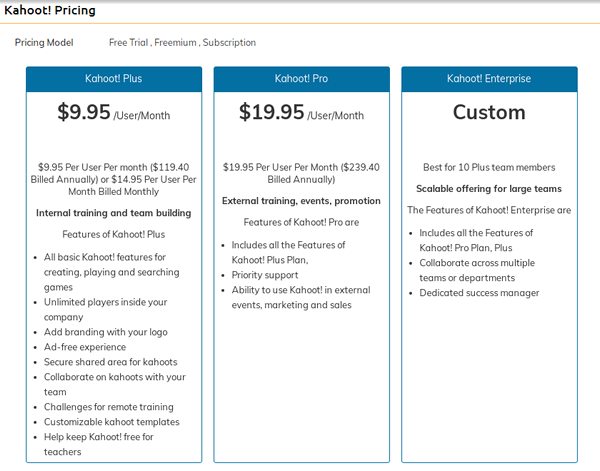Click the Subscription pricing model text
This screenshot has height=471, width=600.
click(229, 43)
